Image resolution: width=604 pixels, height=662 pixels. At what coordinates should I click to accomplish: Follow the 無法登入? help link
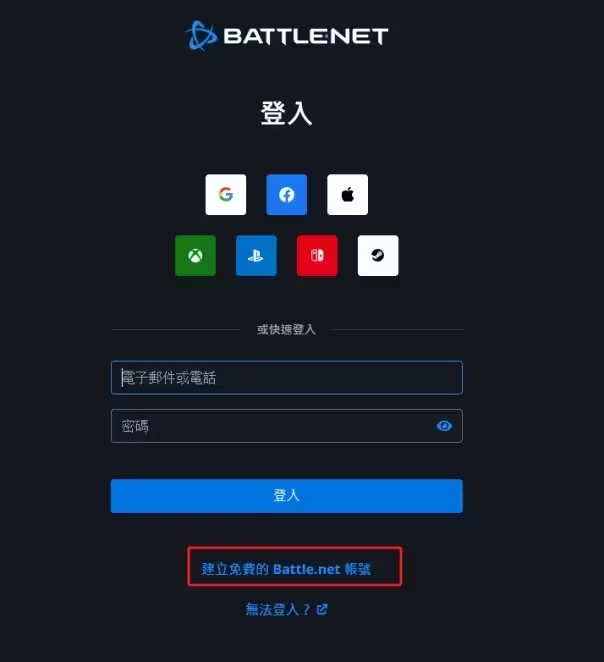pos(278,609)
